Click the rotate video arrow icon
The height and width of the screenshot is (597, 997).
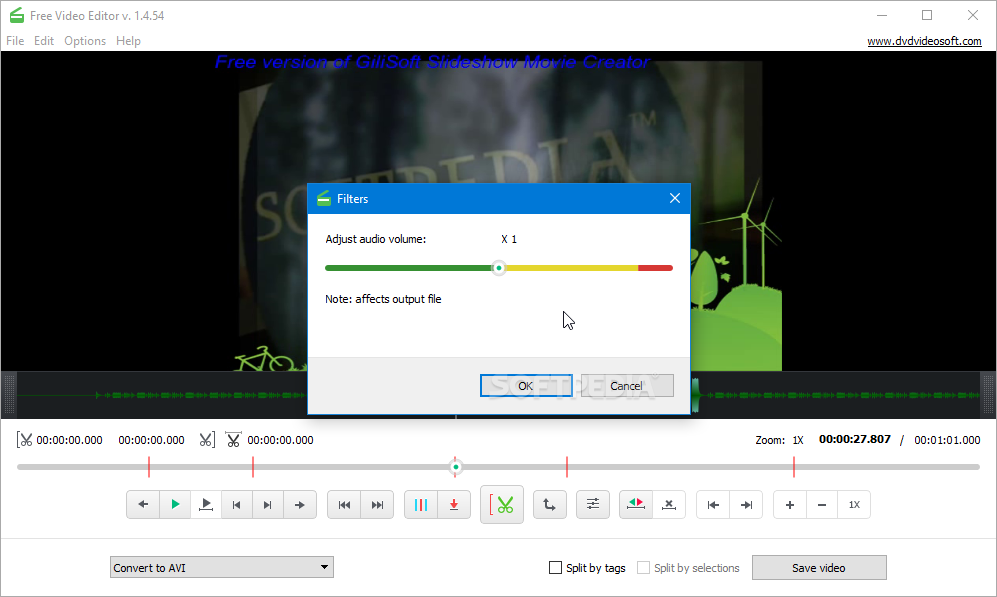pos(549,505)
